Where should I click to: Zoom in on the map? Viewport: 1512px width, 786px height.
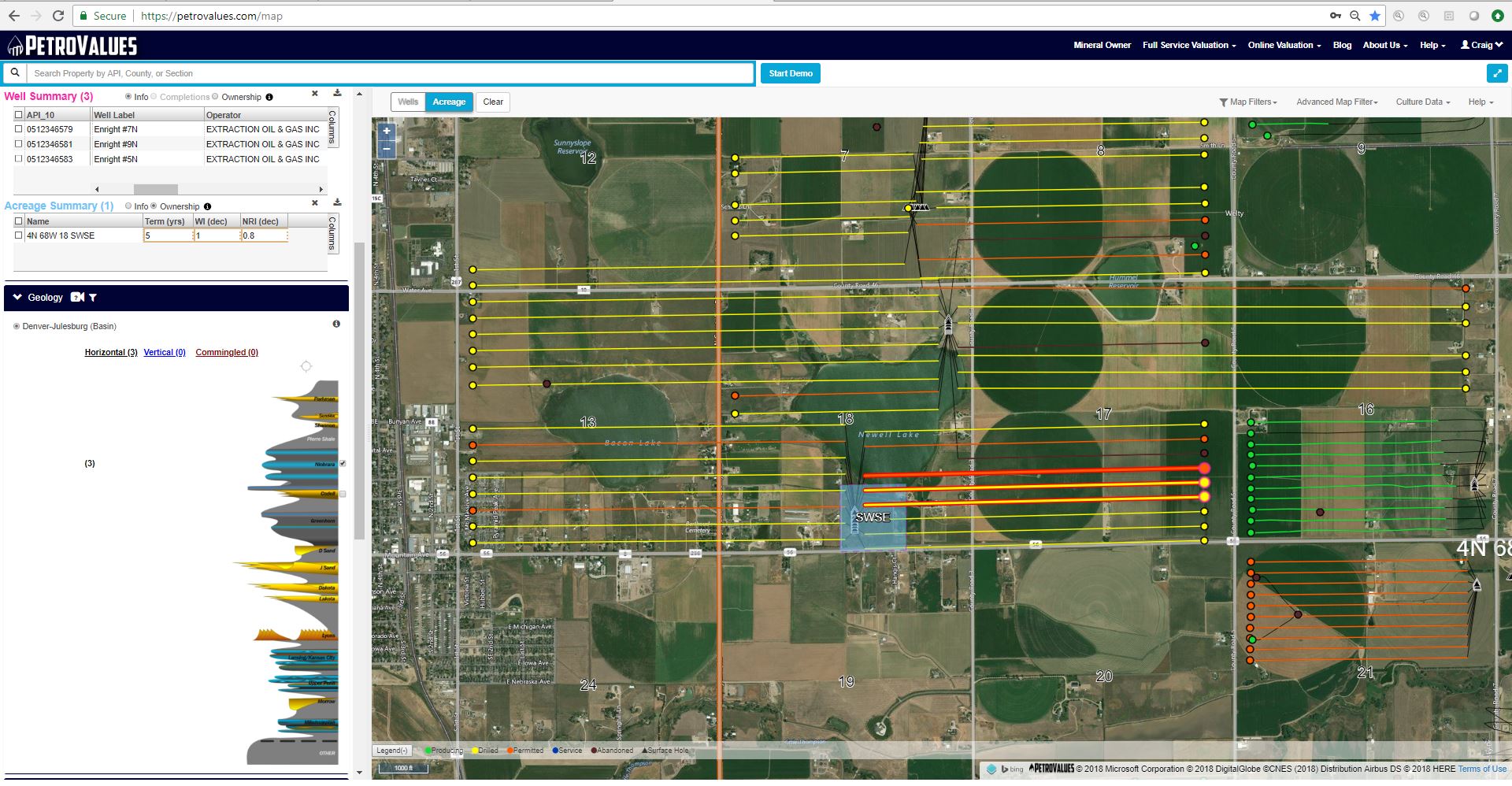[x=387, y=132]
